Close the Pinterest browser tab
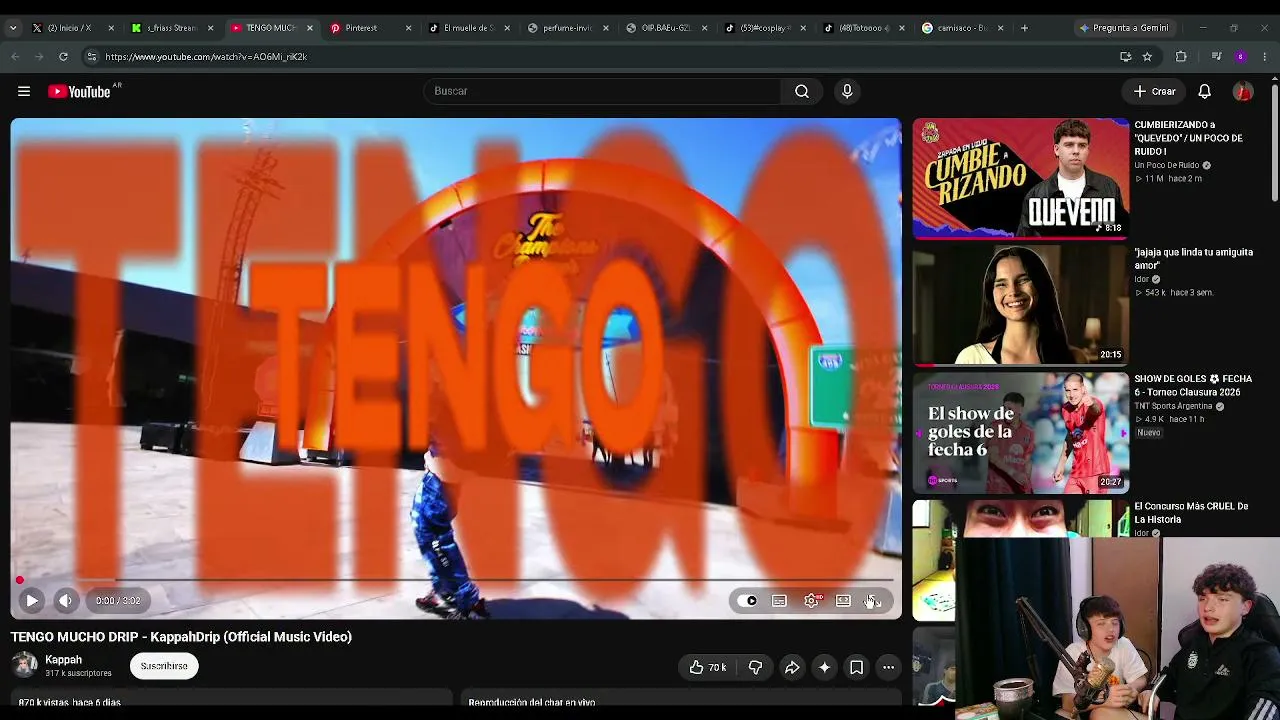The height and width of the screenshot is (720, 1280). tap(408, 28)
